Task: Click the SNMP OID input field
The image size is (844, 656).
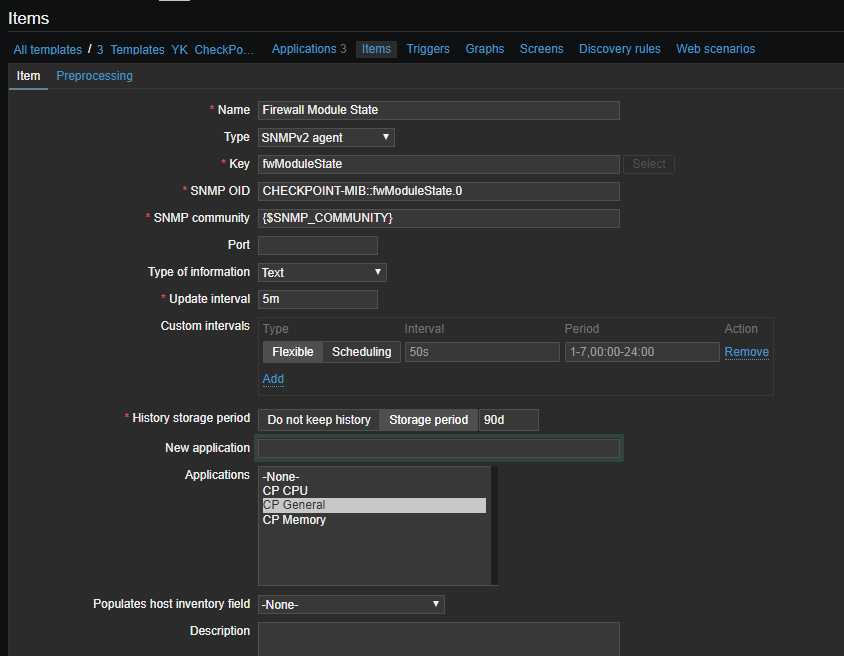Action: (438, 191)
